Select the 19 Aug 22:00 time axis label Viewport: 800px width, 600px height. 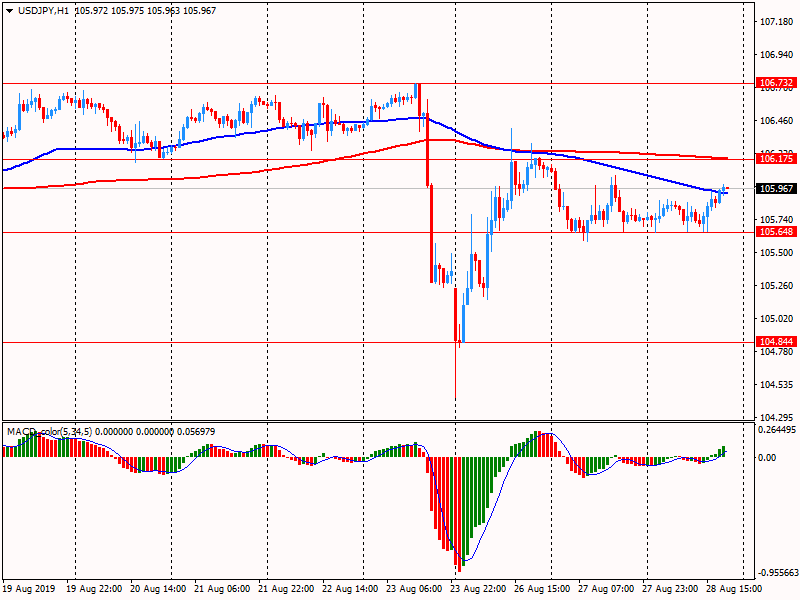pos(94,589)
